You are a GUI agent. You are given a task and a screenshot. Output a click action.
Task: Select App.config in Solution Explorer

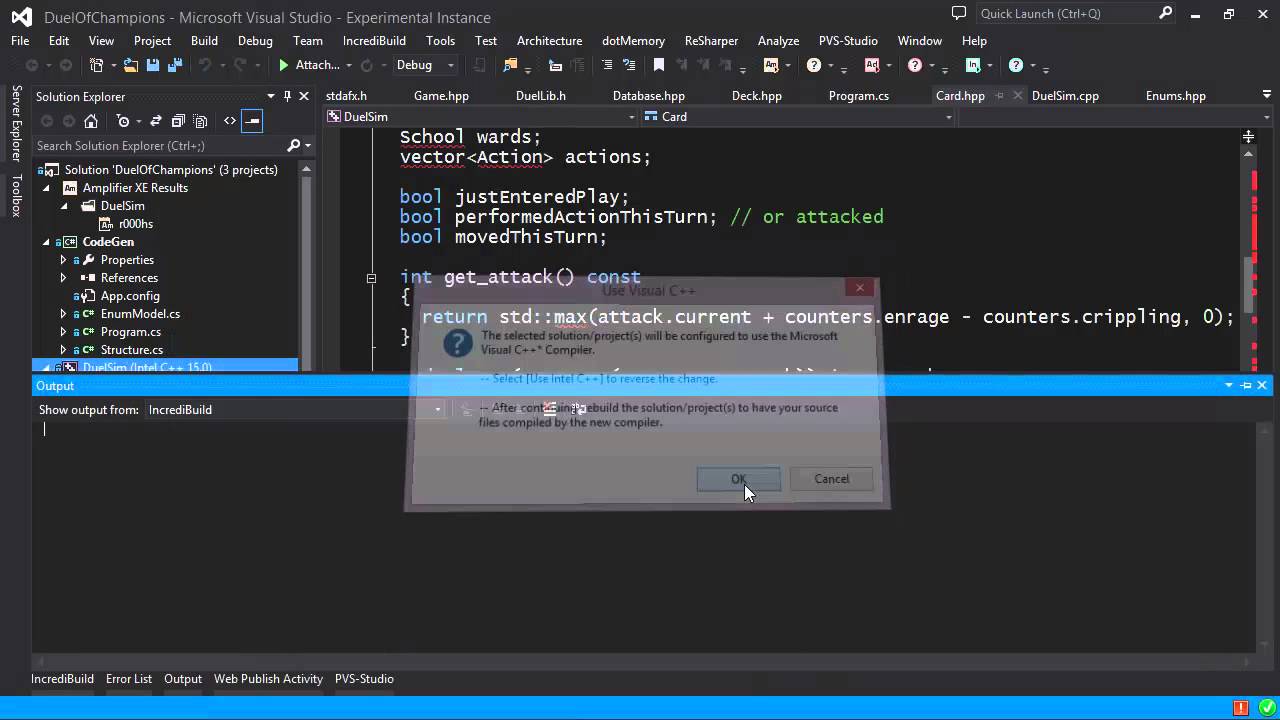[x=130, y=296]
